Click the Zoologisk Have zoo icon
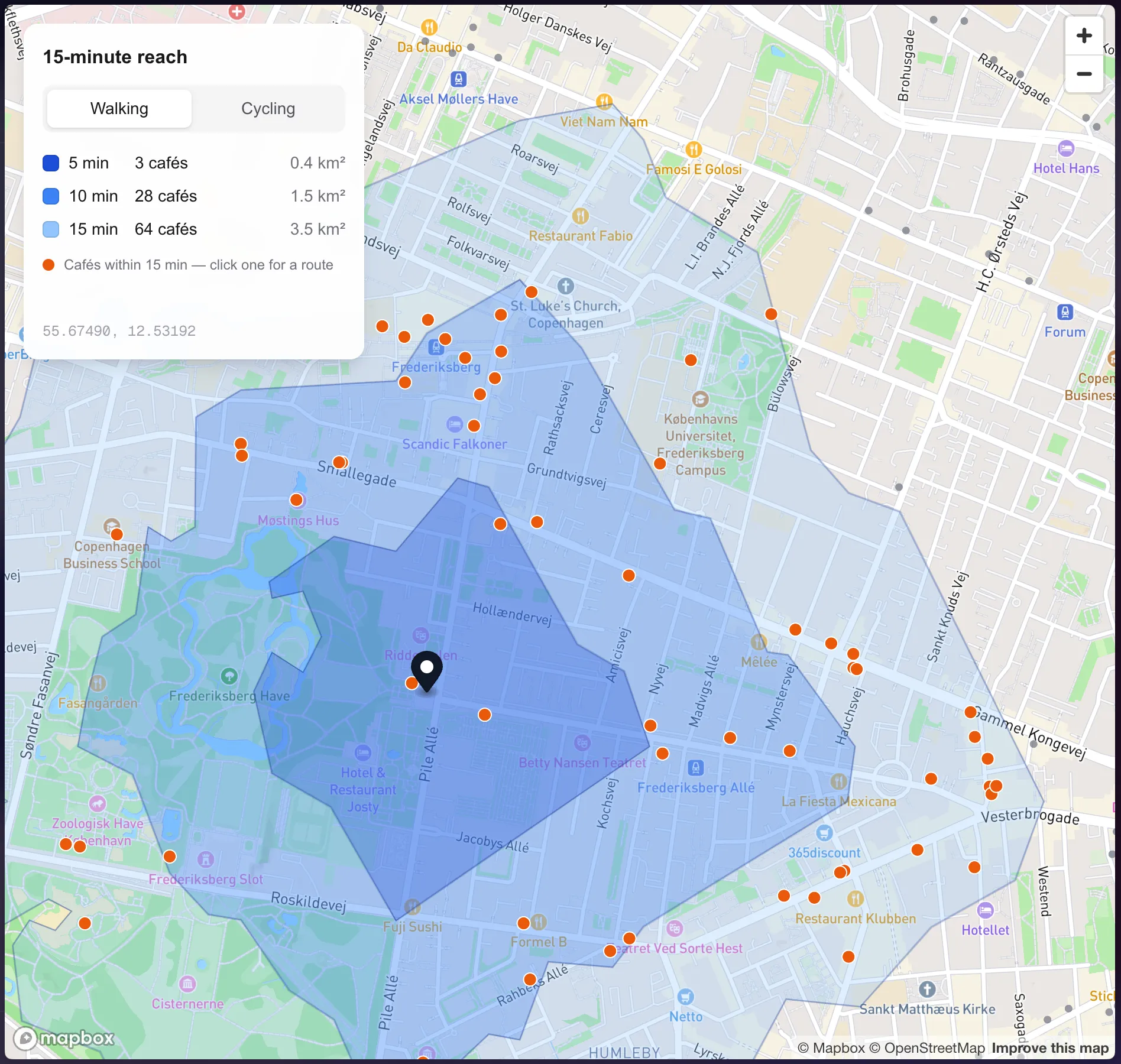 click(x=97, y=803)
